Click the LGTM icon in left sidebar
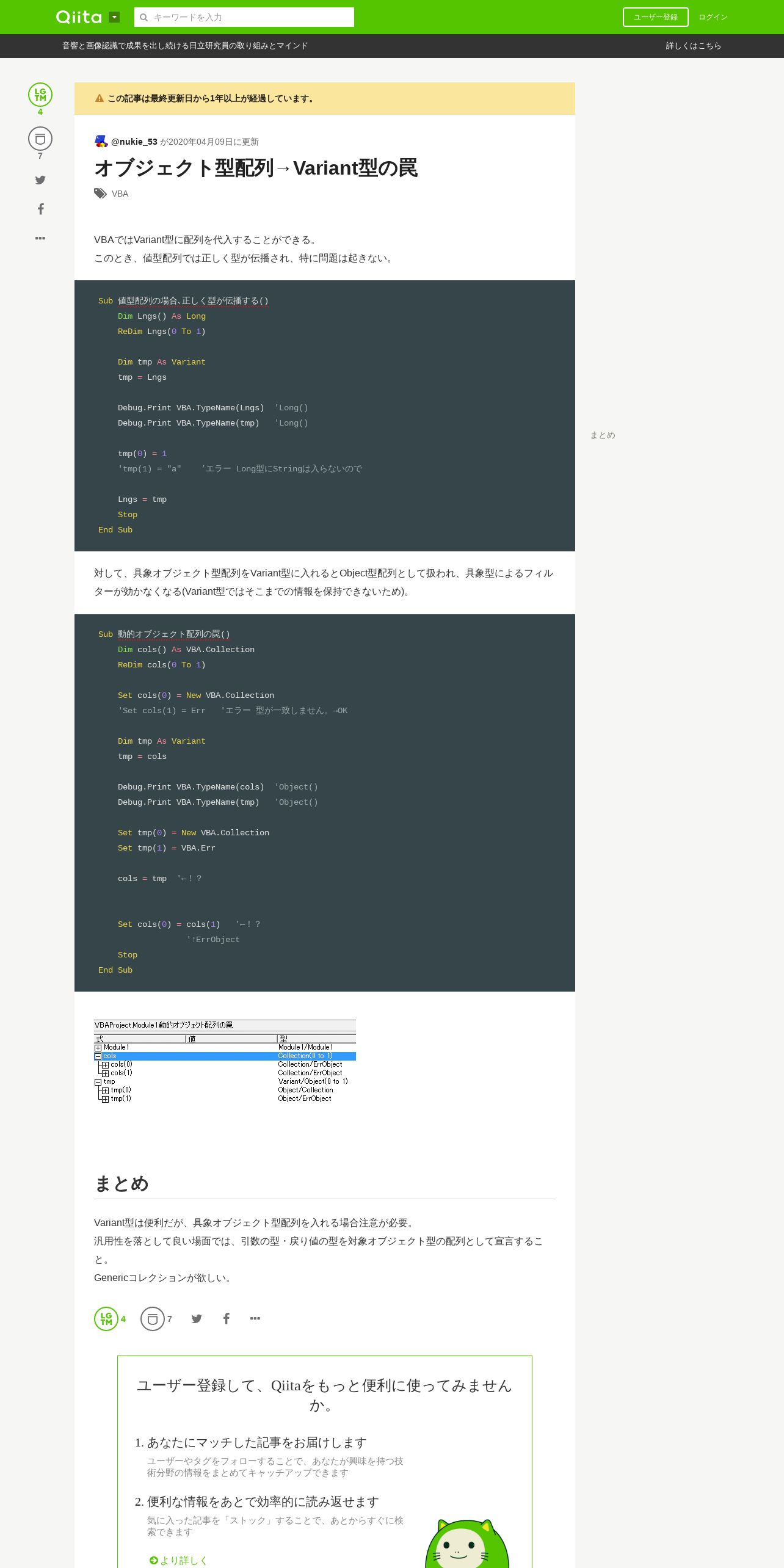The height and width of the screenshot is (1568, 784). coord(40,95)
